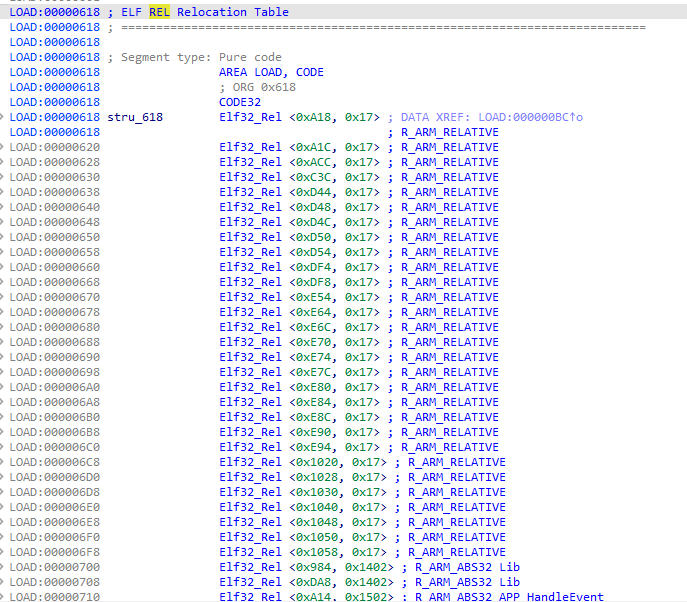Click the CODE32 directive
Viewport: 687px width, 602px height.
coord(240,102)
